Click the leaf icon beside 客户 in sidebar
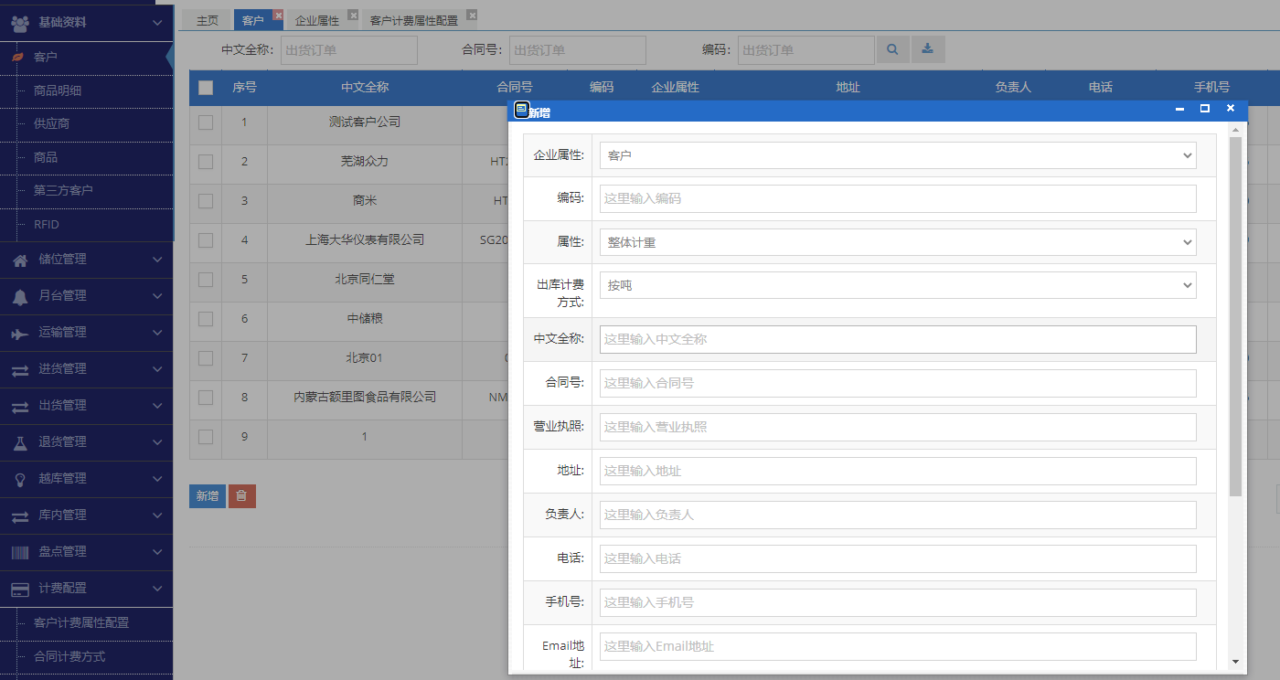 point(17,58)
